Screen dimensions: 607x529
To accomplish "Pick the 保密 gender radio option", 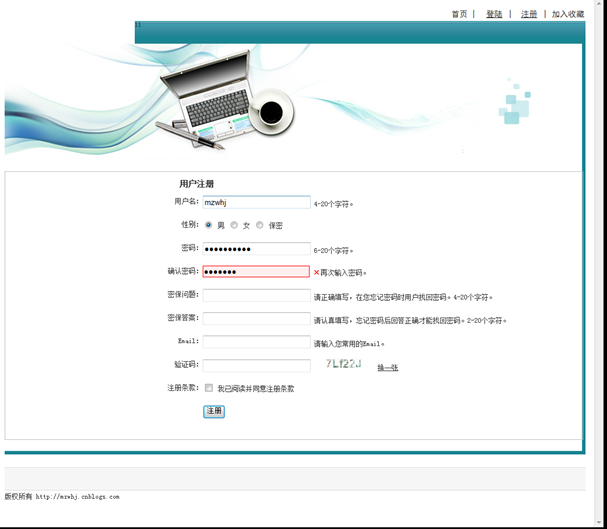I will pyautogui.click(x=260, y=225).
